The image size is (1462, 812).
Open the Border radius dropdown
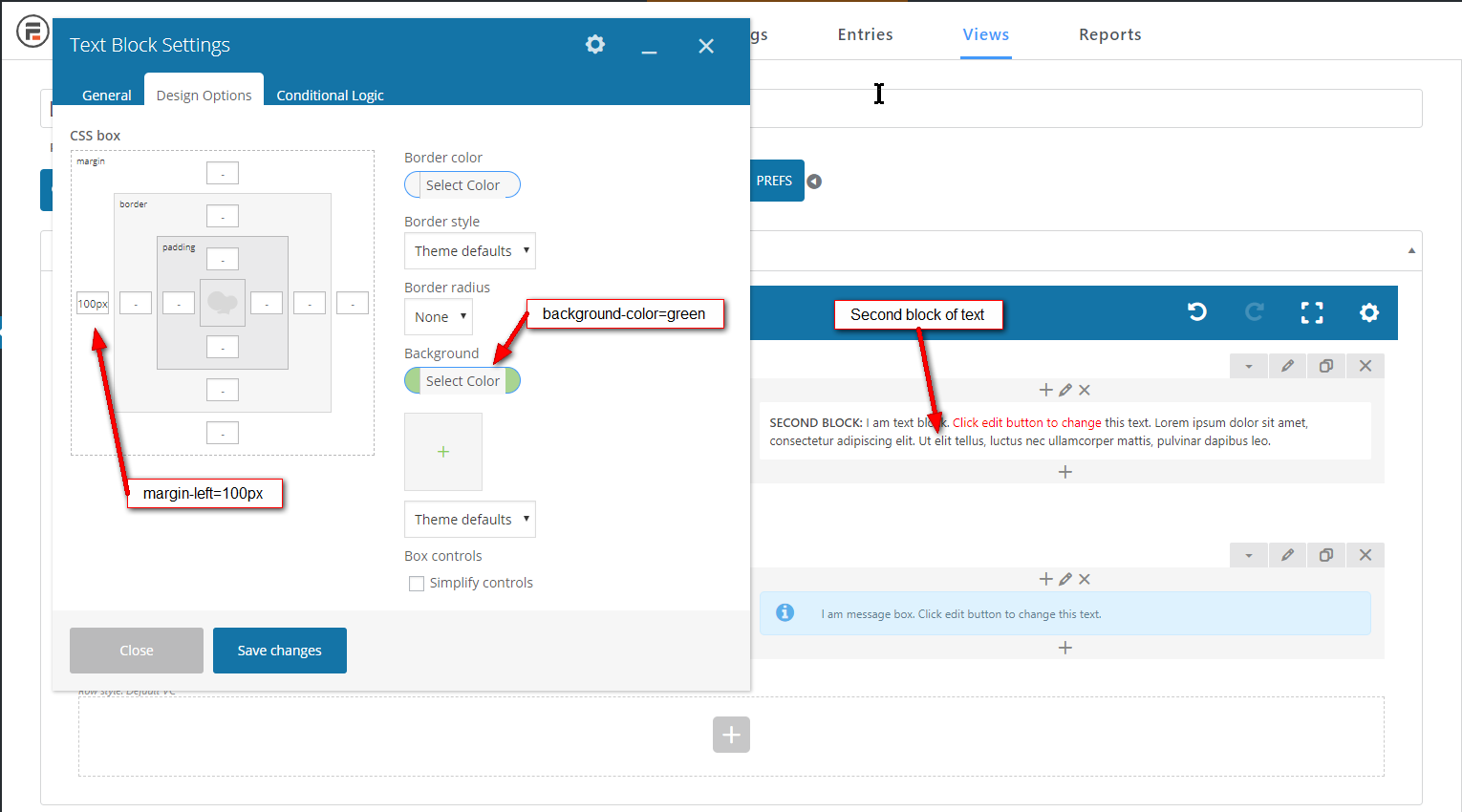tap(439, 317)
